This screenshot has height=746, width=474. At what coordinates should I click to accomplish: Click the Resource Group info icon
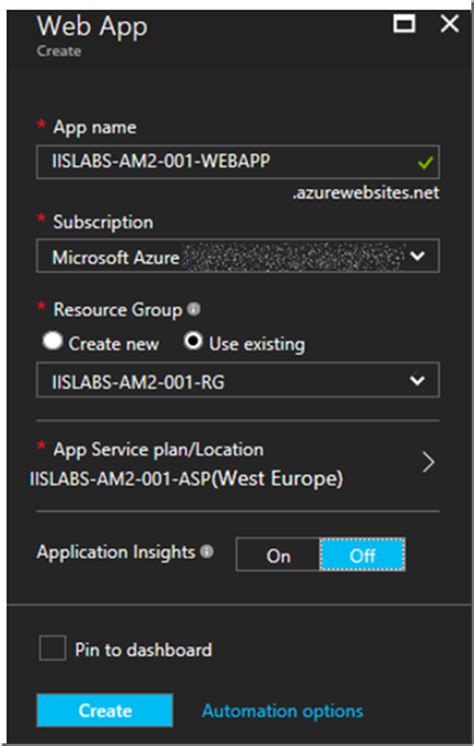click(x=193, y=310)
